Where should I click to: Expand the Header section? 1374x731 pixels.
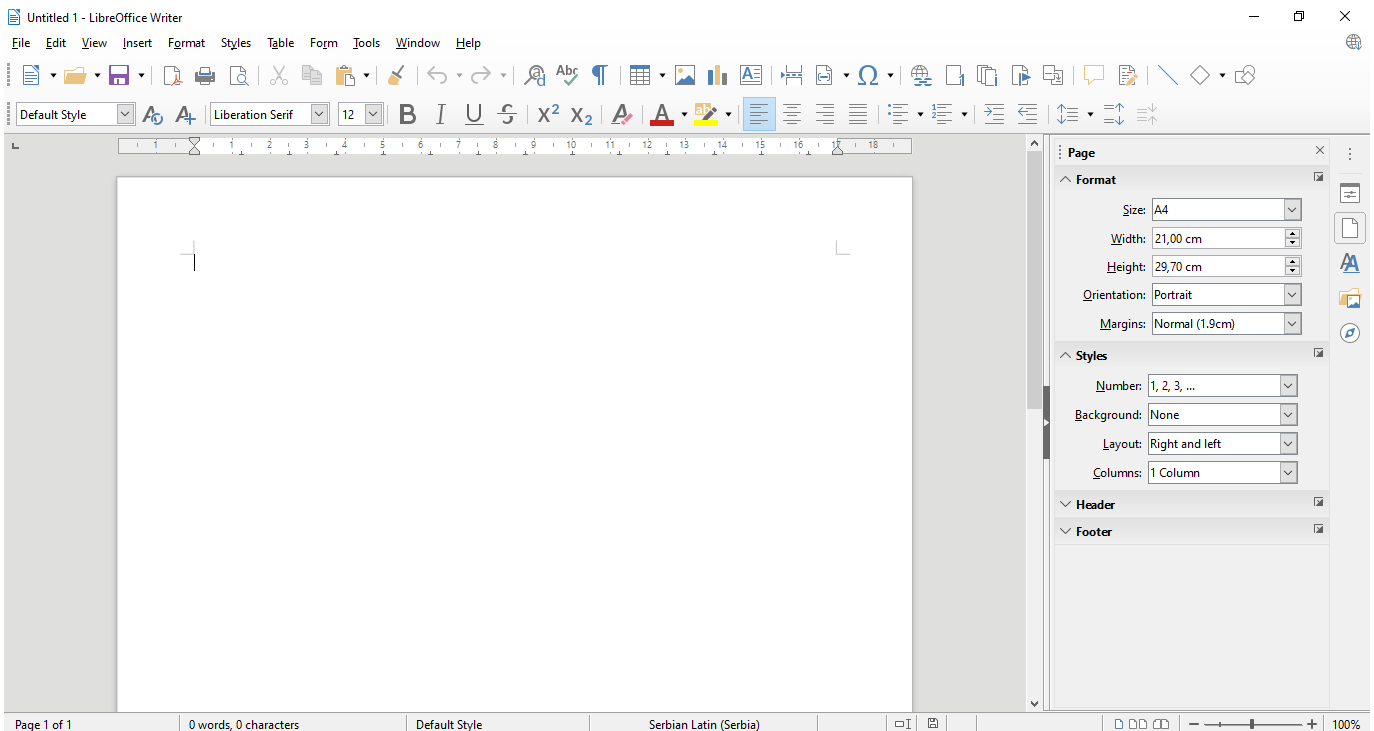1095,505
